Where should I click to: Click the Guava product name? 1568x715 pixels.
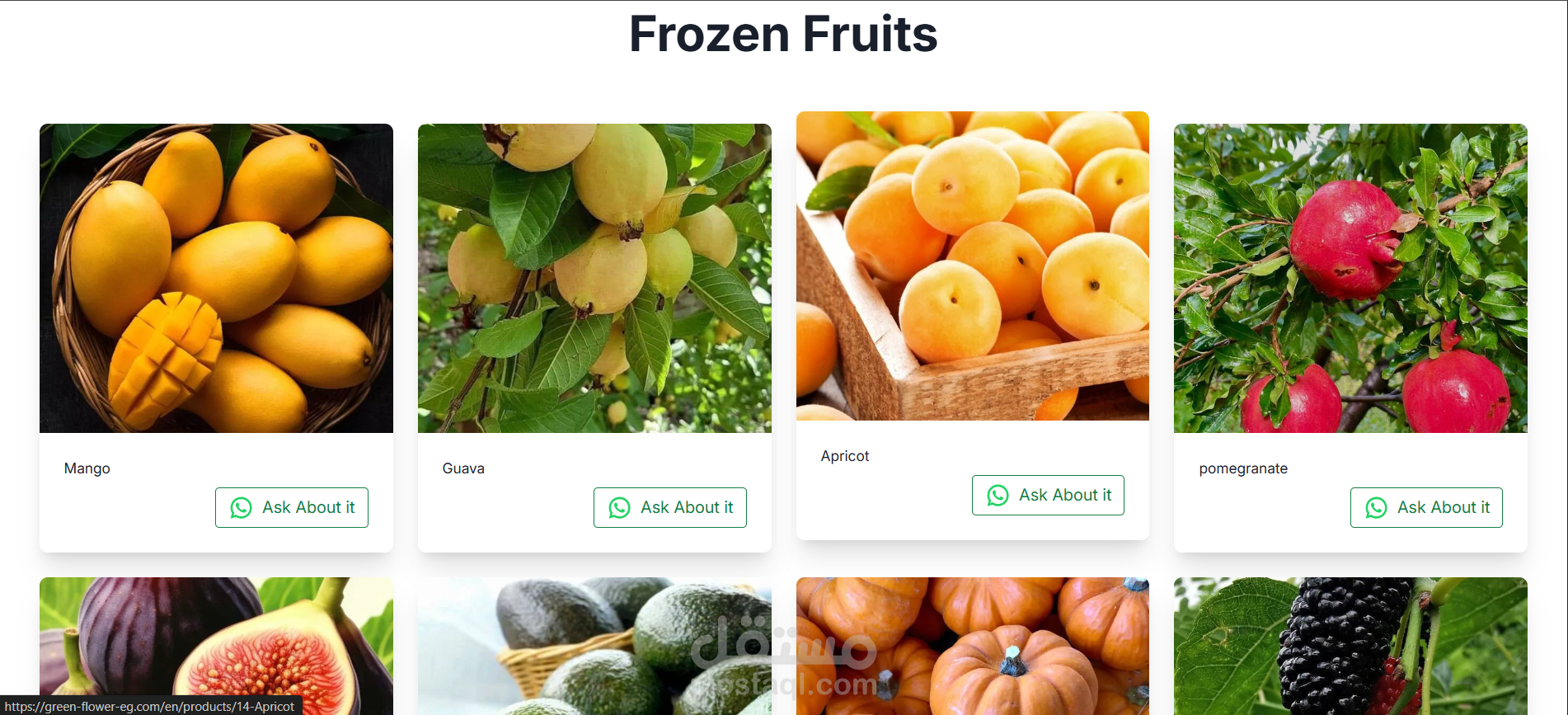click(463, 468)
